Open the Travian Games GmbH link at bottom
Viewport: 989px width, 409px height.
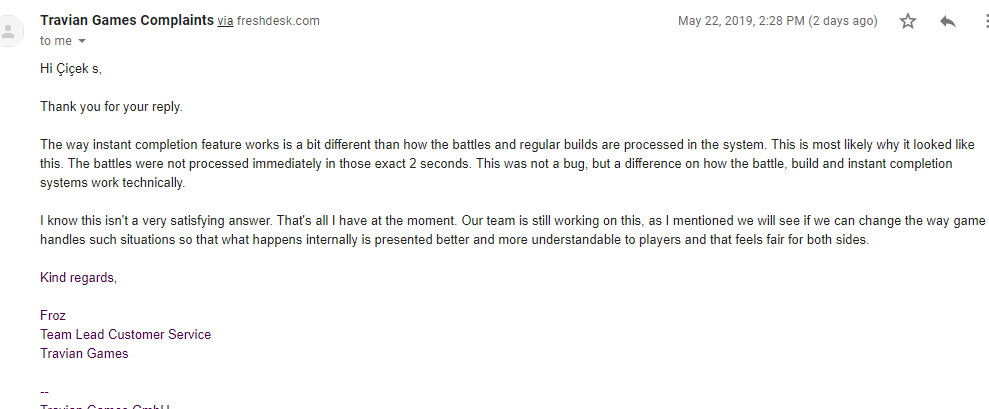click(x=105, y=405)
